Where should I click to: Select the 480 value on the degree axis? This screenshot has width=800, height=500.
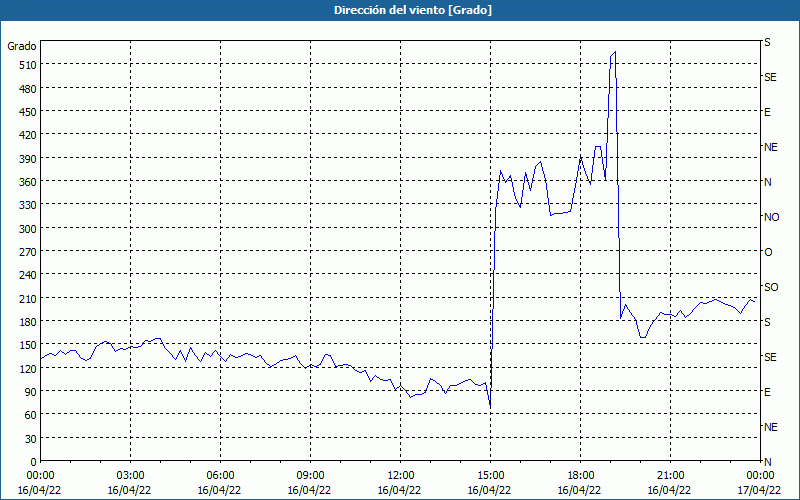27,89
